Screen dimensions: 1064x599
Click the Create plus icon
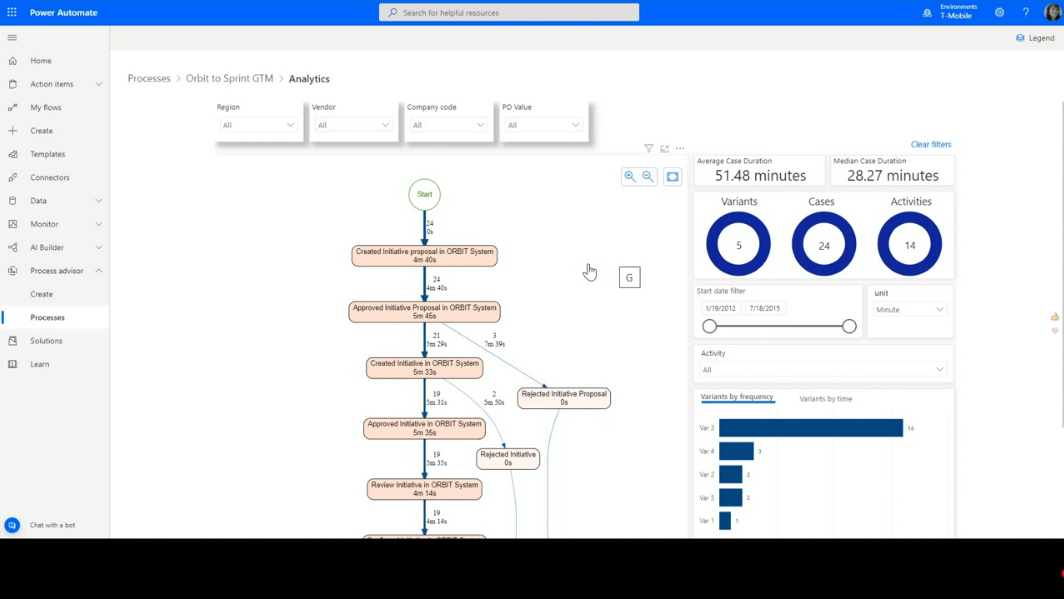click(x=12, y=130)
